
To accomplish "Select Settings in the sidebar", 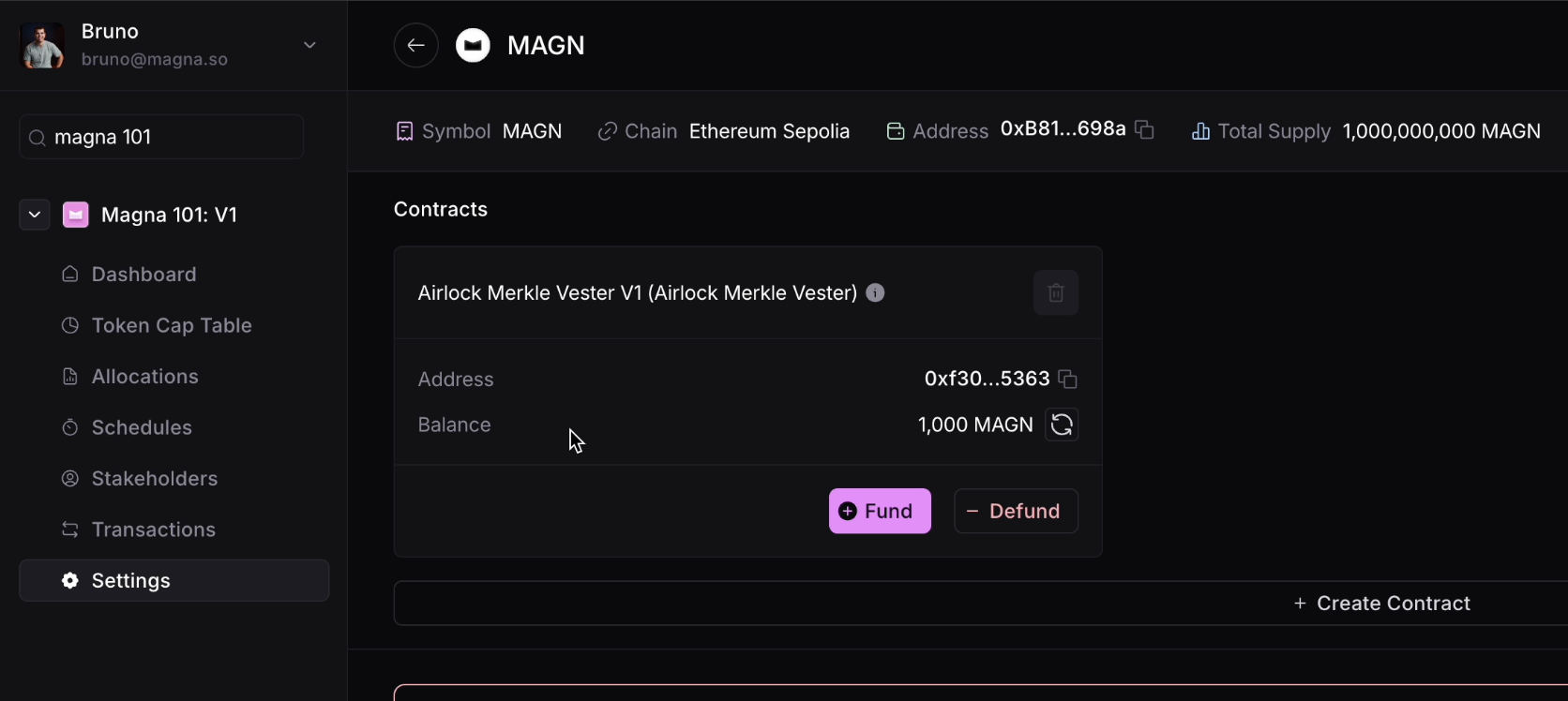I will (130, 581).
